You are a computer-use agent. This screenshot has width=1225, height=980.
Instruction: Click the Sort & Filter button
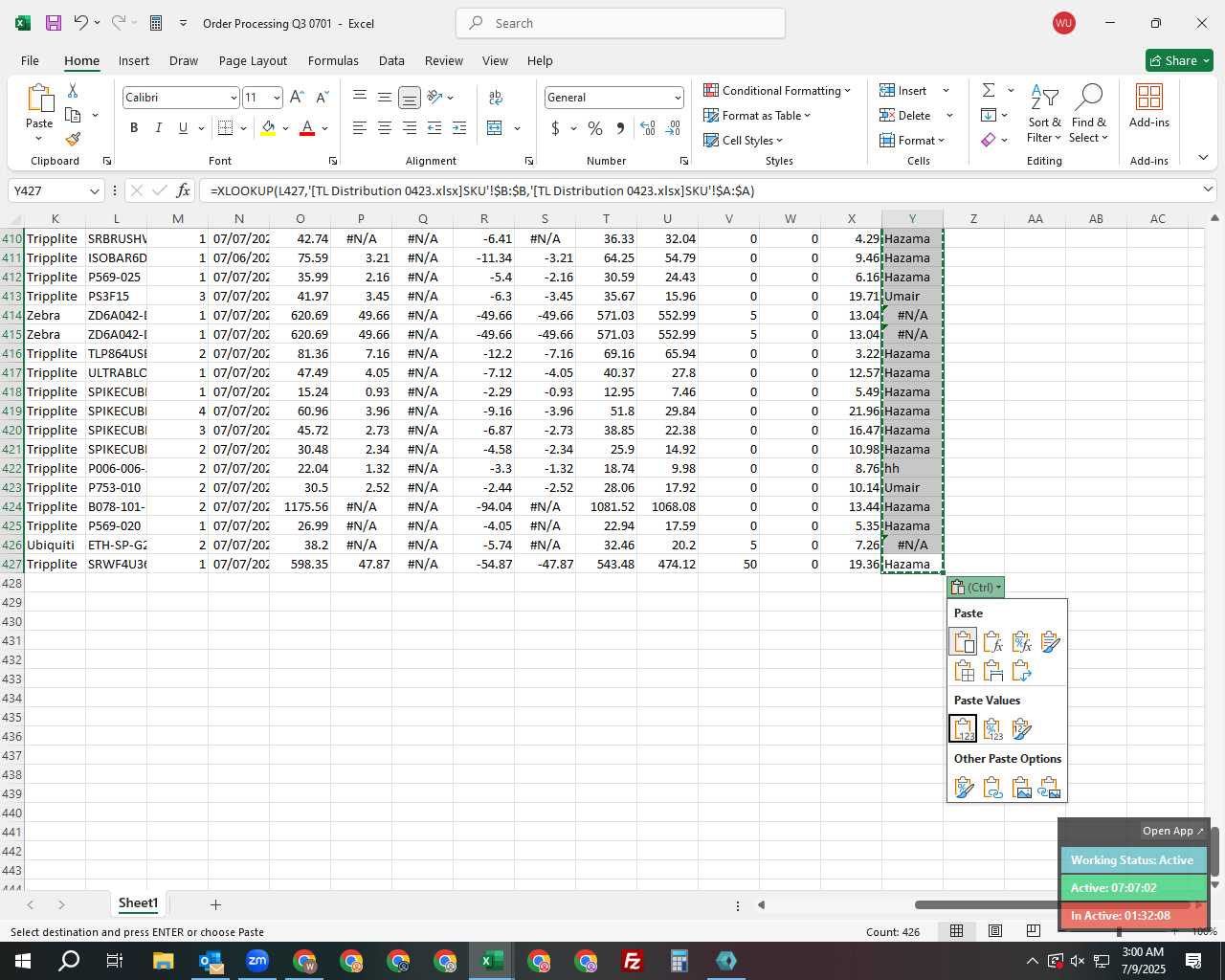tap(1044, 114)
